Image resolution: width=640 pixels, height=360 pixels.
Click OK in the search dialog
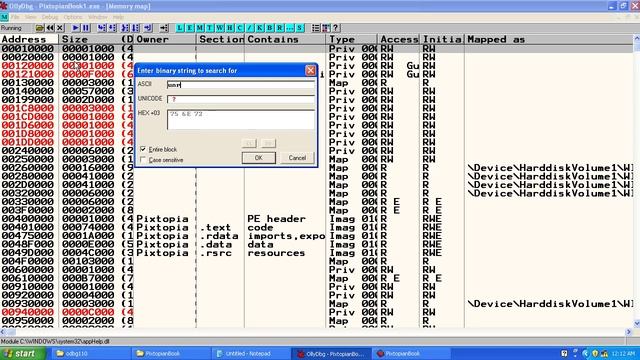pyautogui.click(x=258, y=158)
